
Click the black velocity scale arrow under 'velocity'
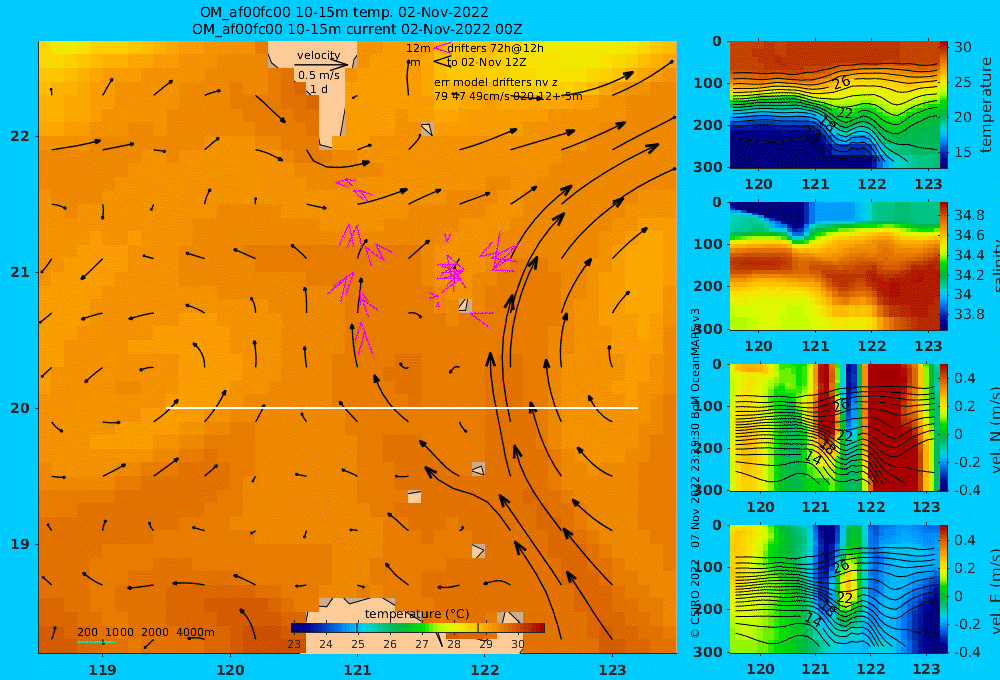(321, 64)
